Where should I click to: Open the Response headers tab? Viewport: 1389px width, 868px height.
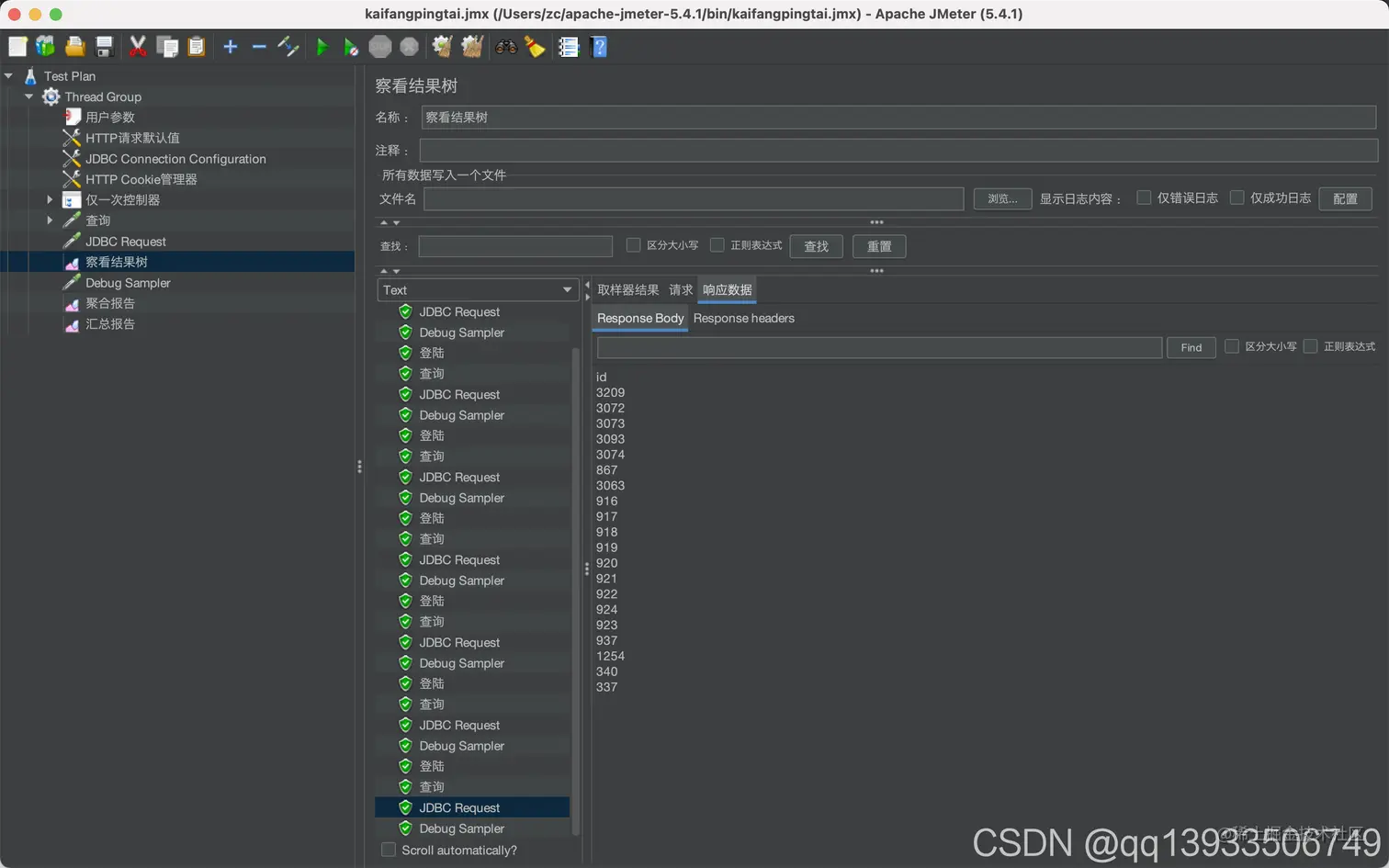pyautogui.click(x=744, y=318)
